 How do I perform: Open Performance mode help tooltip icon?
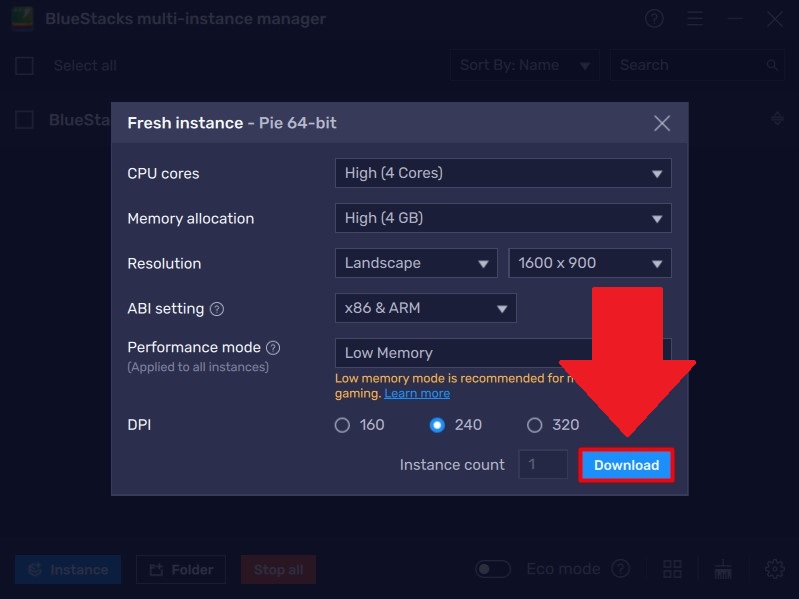click(x=273, y=348)
